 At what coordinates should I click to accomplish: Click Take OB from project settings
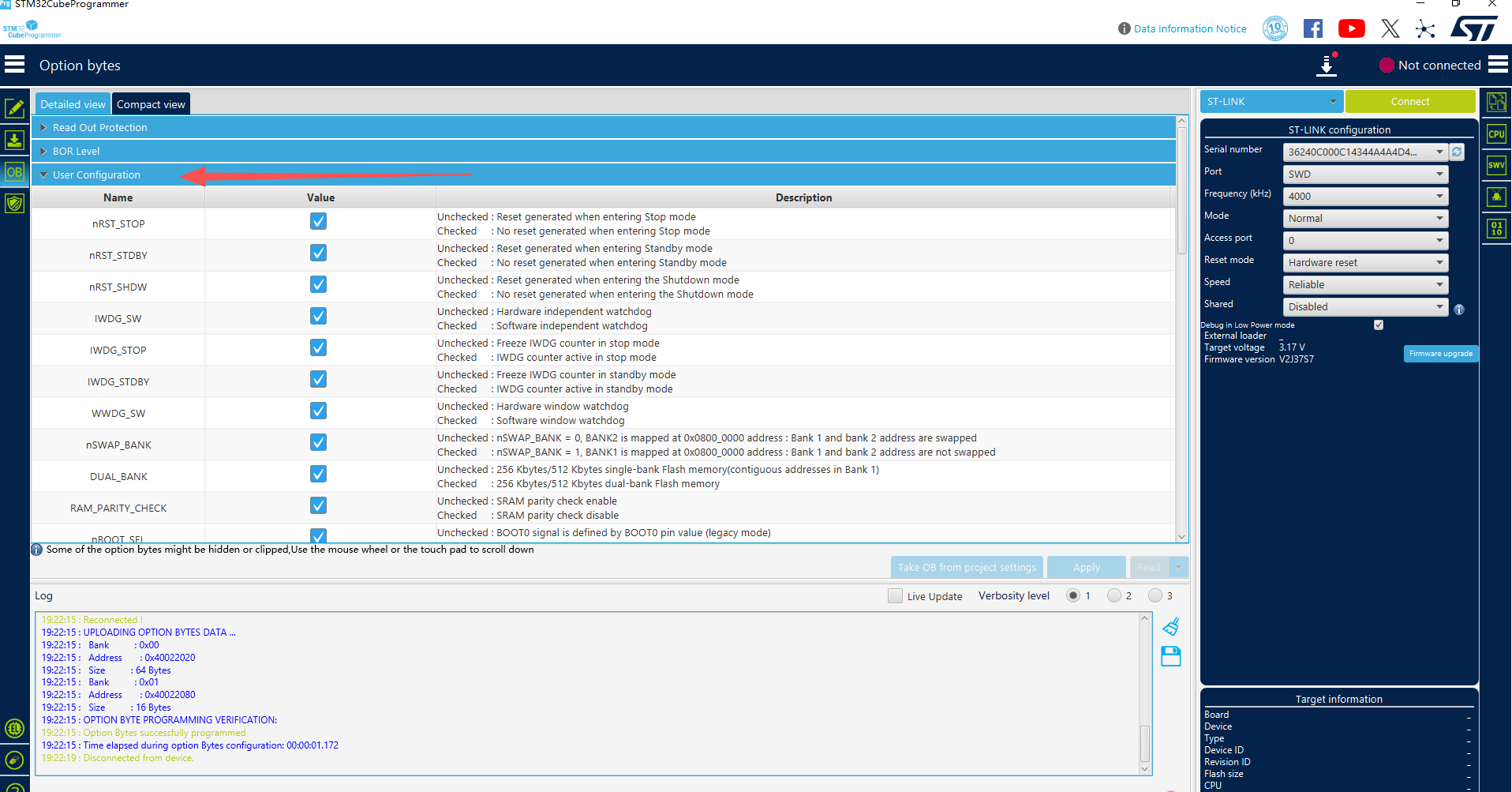click(967, 567)
